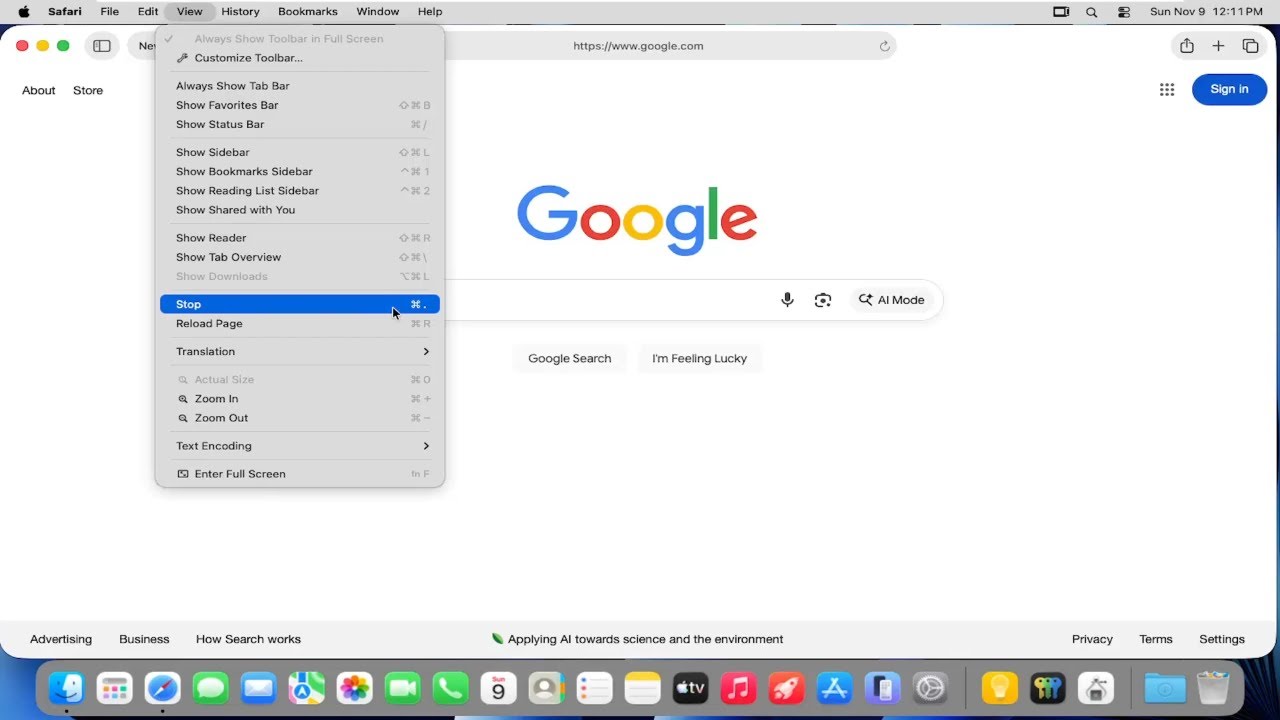Expand the Text Encoding submenu
Screen dimensions: 1280x720
tap(300, 446)
